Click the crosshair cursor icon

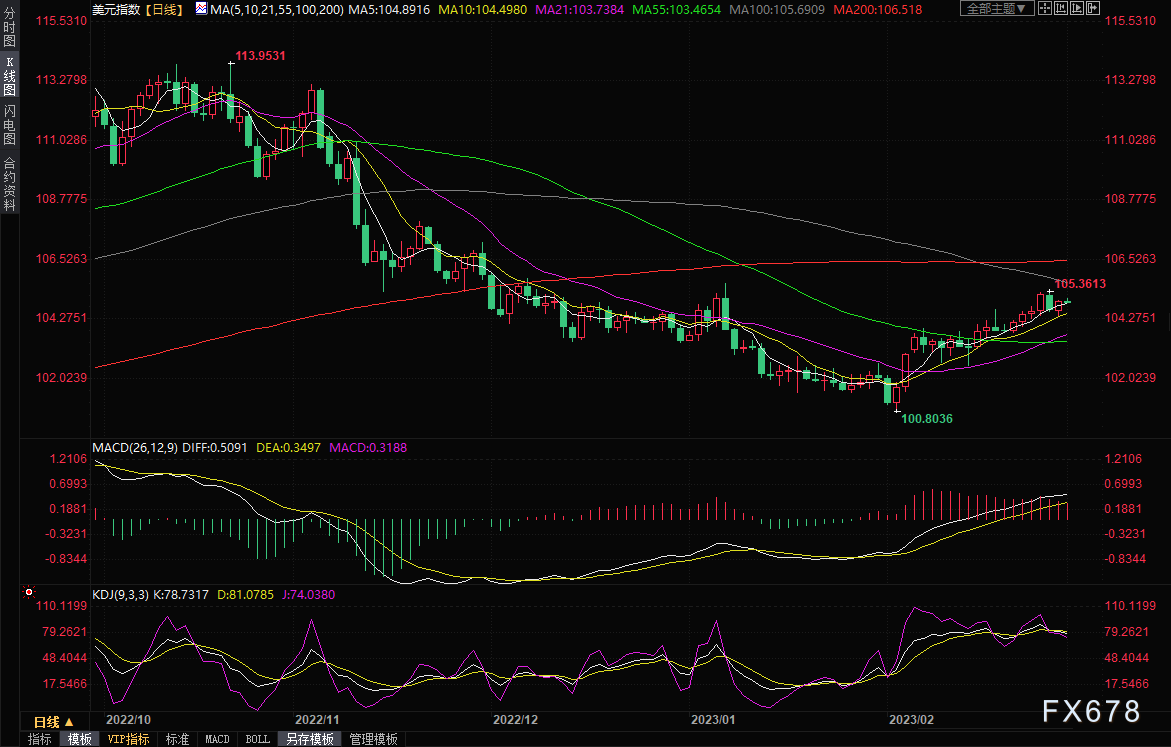click(1044, 8)
